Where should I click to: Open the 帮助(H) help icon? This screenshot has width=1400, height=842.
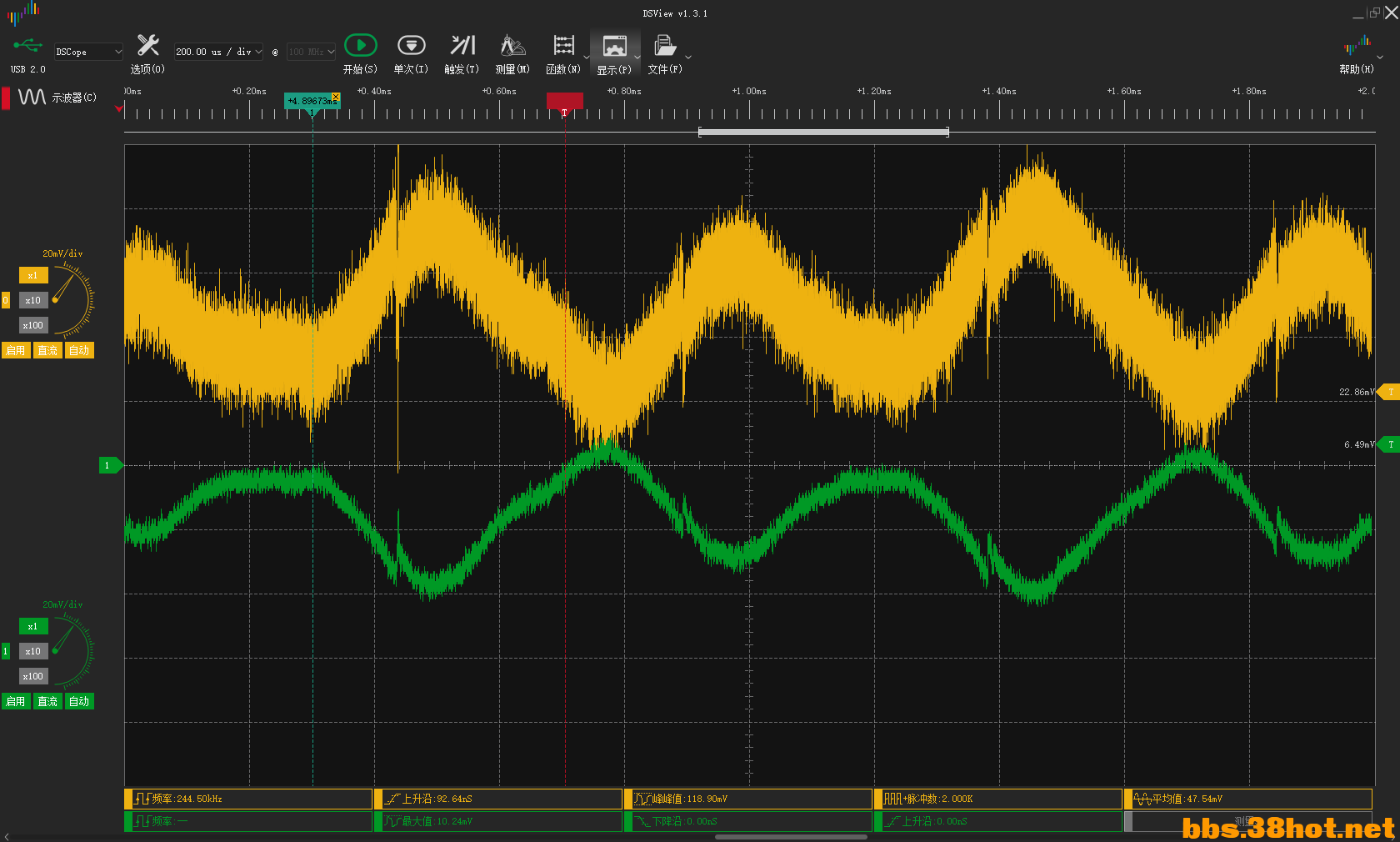click(x=1357, y=46)
